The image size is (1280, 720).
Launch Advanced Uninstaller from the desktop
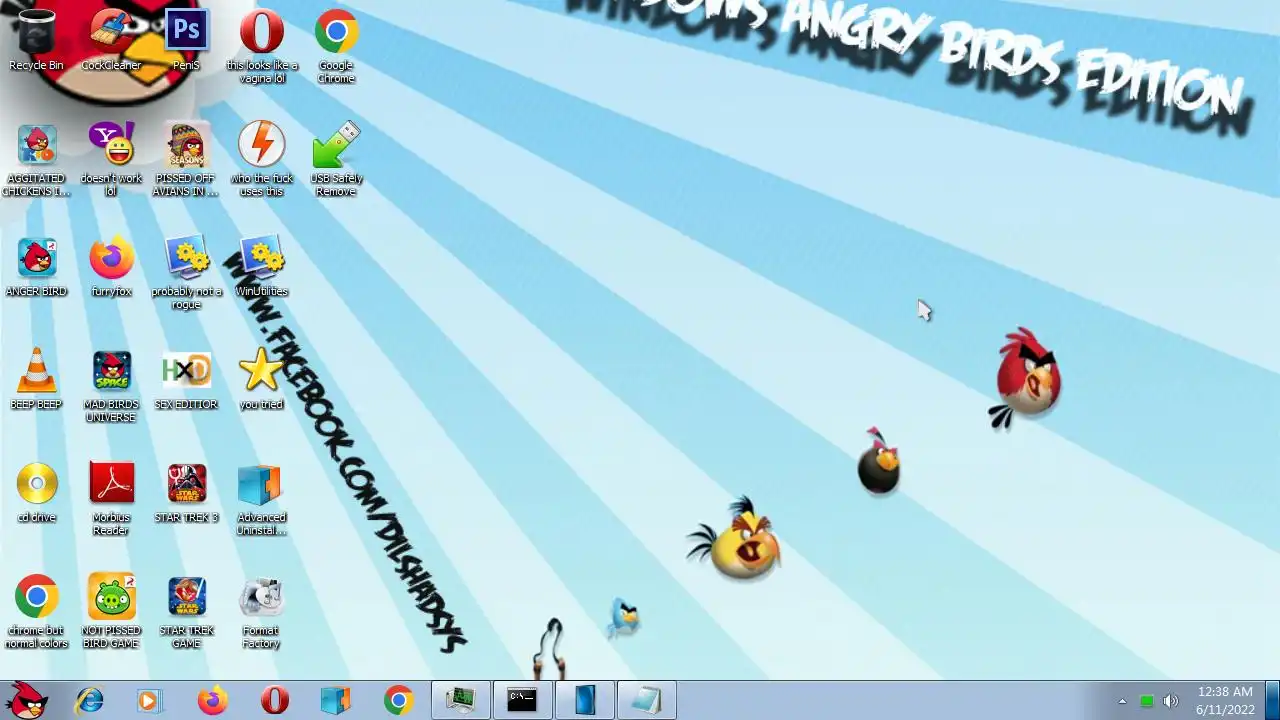(261, 499)
